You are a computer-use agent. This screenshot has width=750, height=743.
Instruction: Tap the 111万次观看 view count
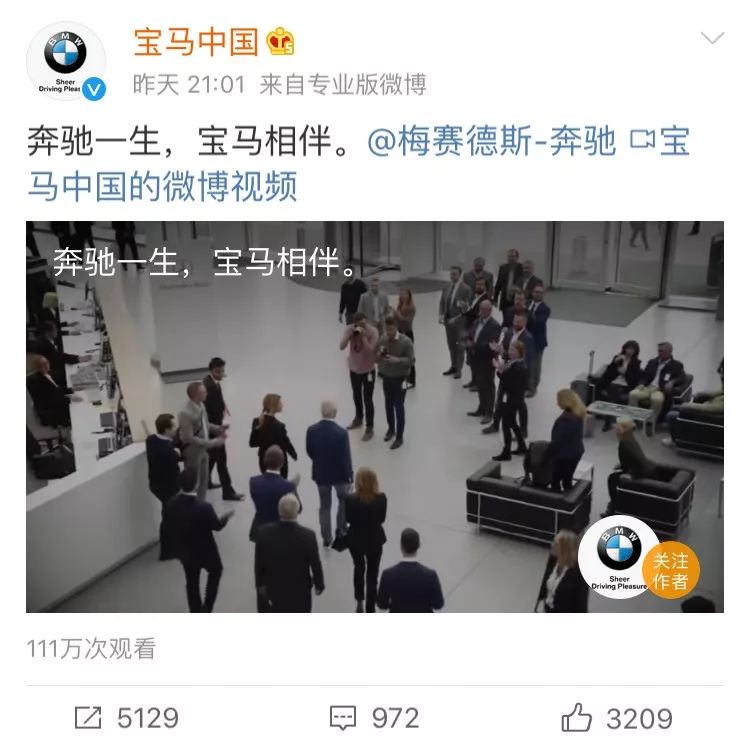tap(91, 649)
